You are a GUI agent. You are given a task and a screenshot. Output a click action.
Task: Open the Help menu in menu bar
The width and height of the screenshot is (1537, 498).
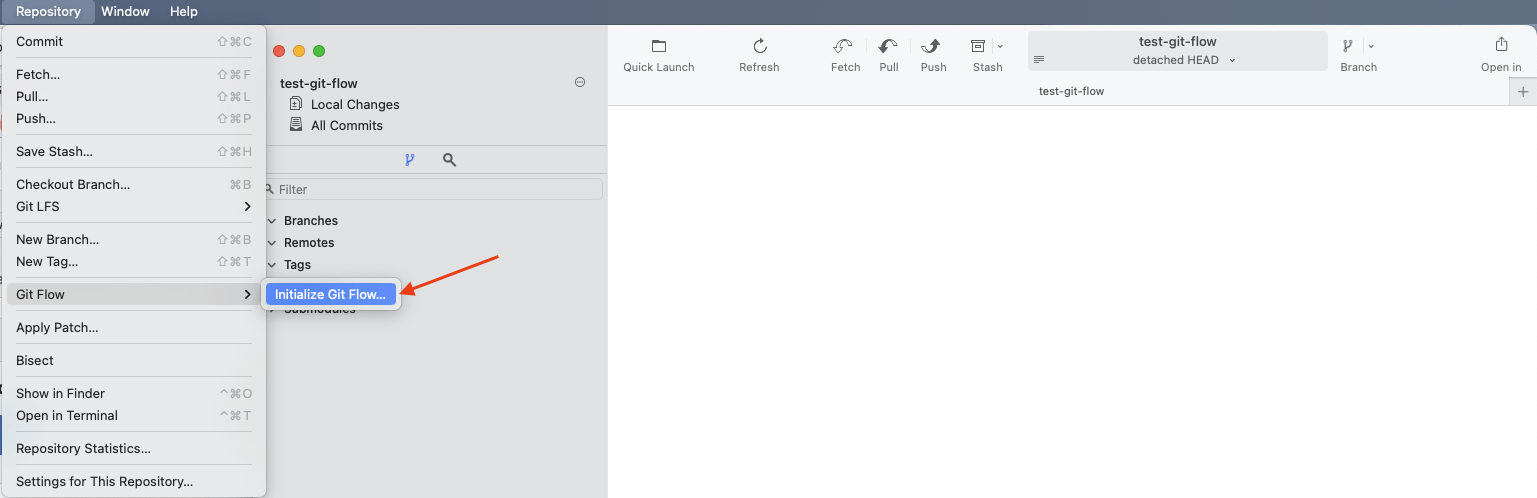pos(184,12)
